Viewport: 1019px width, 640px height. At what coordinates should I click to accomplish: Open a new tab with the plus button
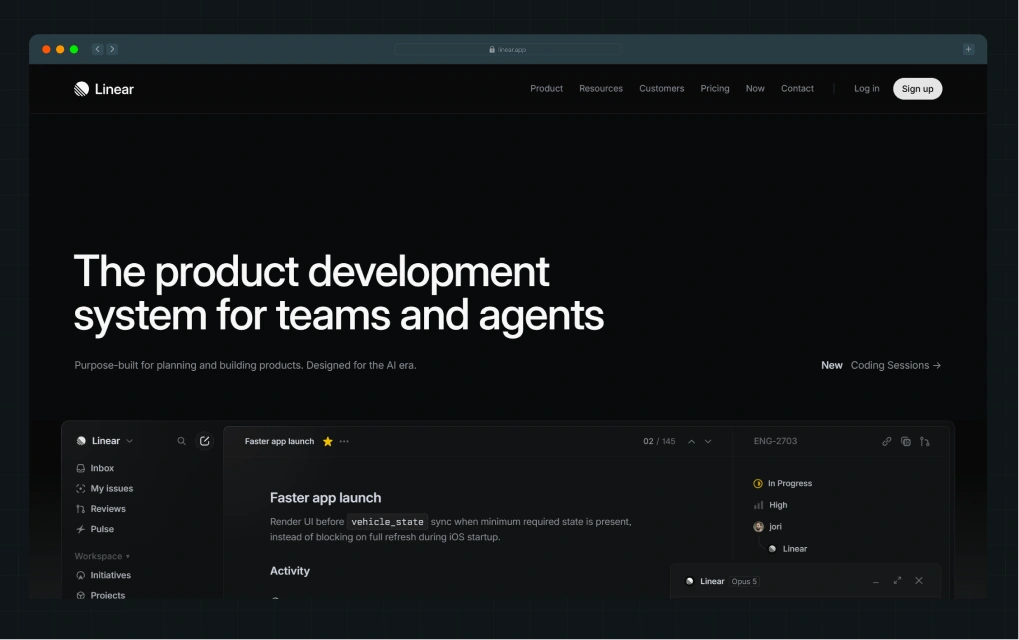[x=968, y=49]
